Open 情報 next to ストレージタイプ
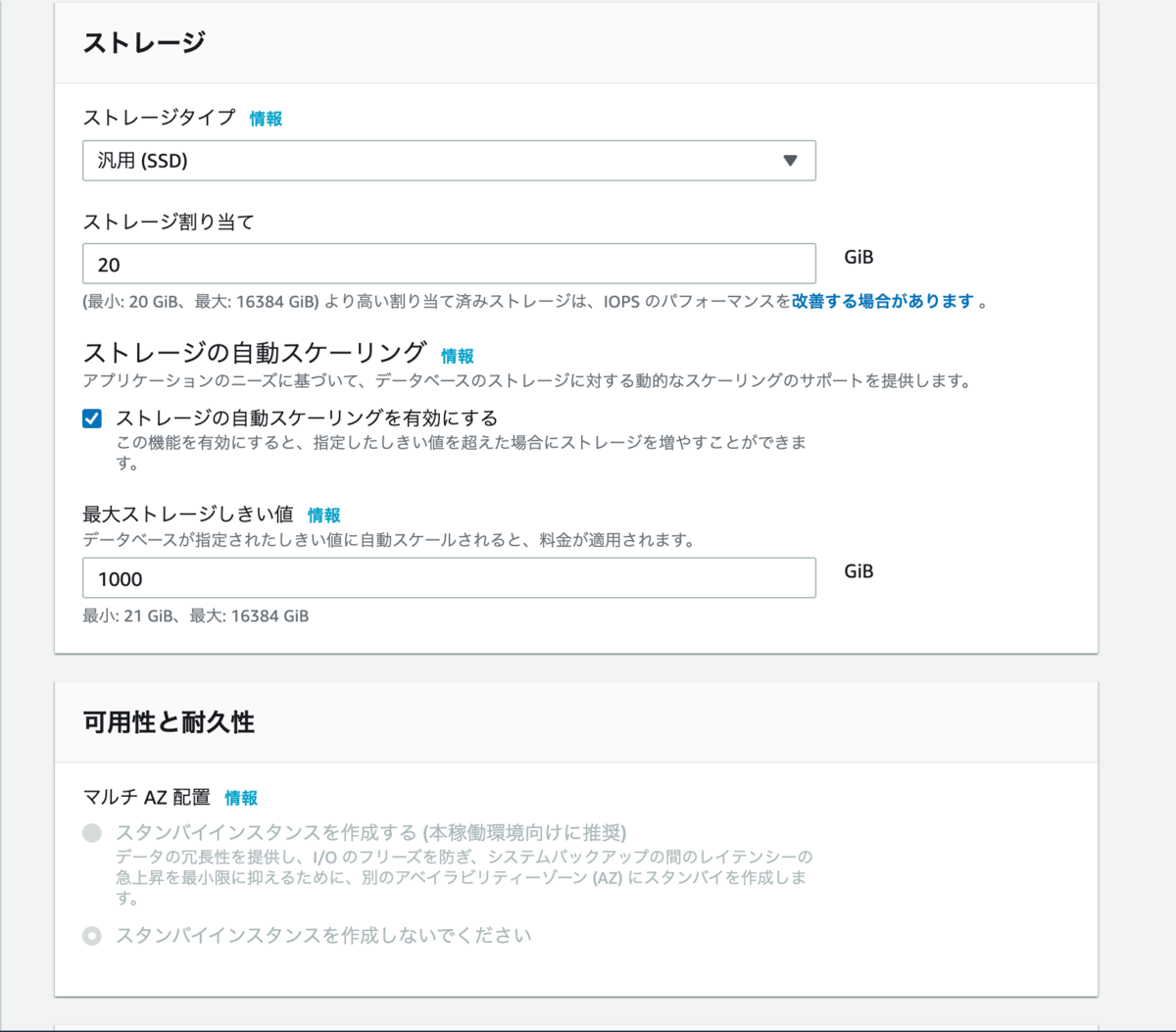 click(266, 118)
